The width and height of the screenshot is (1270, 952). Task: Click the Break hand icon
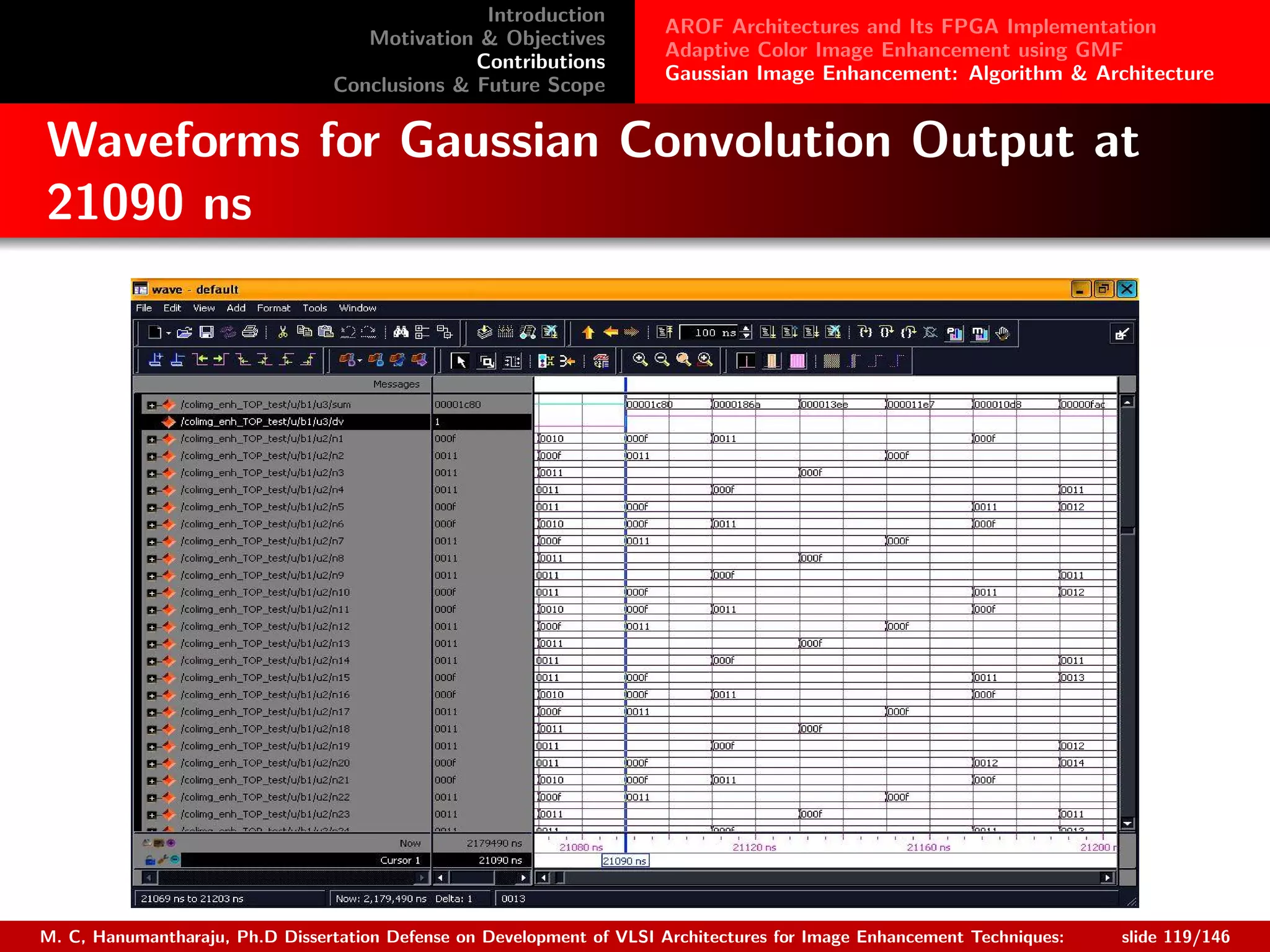[x=1002, y=333]
